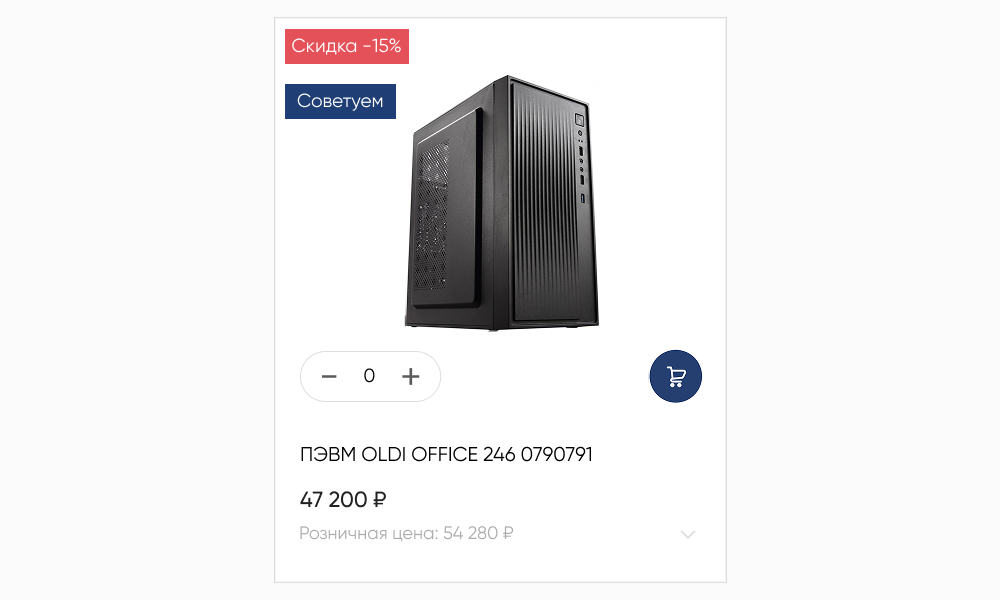
Task: Focus the quantity field showing 0
Action: 369,376
